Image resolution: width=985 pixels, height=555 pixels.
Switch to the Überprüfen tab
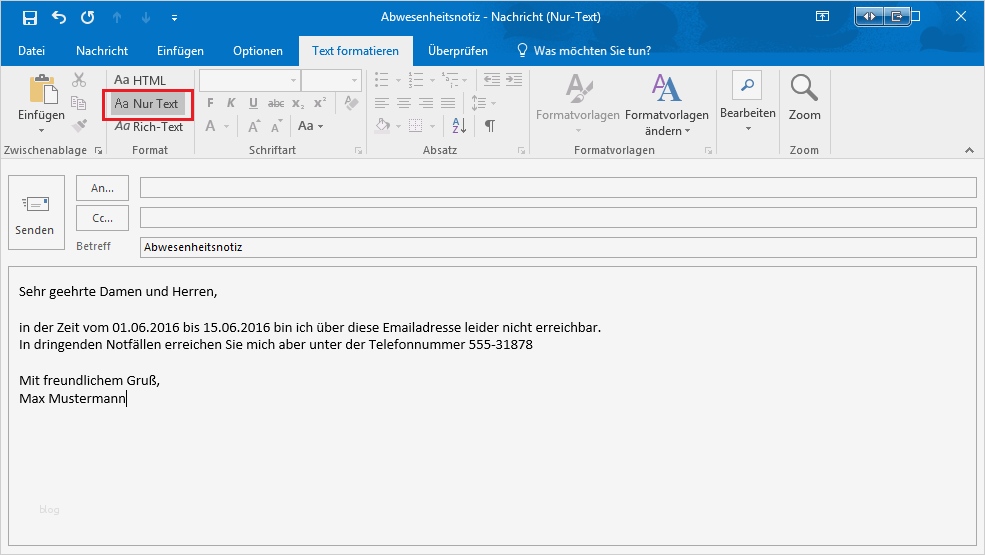[457, 51]
